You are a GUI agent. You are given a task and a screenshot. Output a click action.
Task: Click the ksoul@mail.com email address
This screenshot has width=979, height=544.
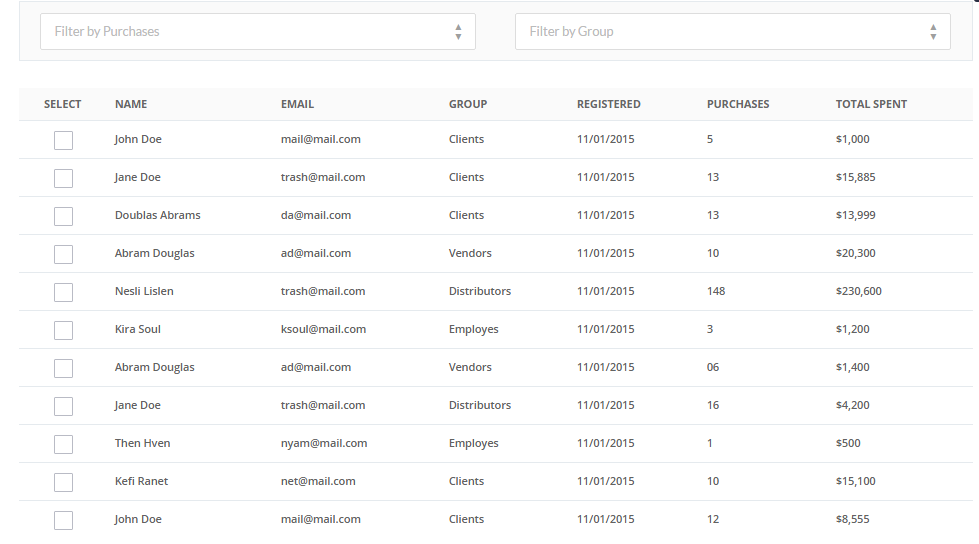(x=323, y=330)
